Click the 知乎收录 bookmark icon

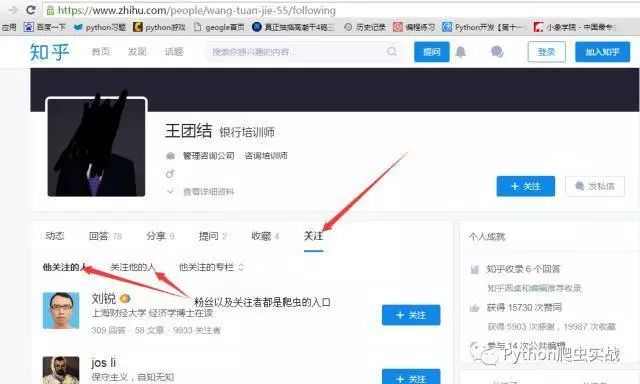(x=474, y=269)
